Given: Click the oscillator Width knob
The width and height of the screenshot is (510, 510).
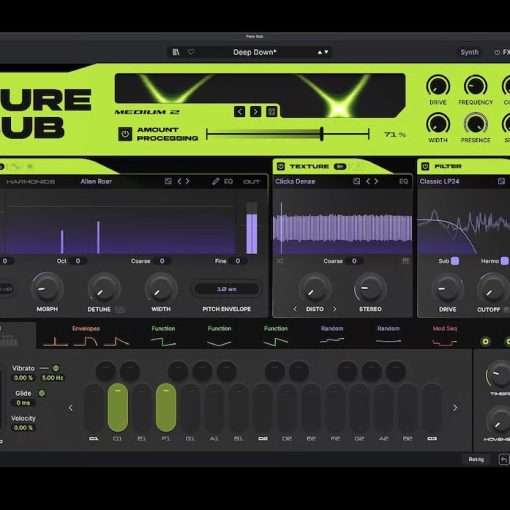Looking at the screenshot, I should [161, 288].
